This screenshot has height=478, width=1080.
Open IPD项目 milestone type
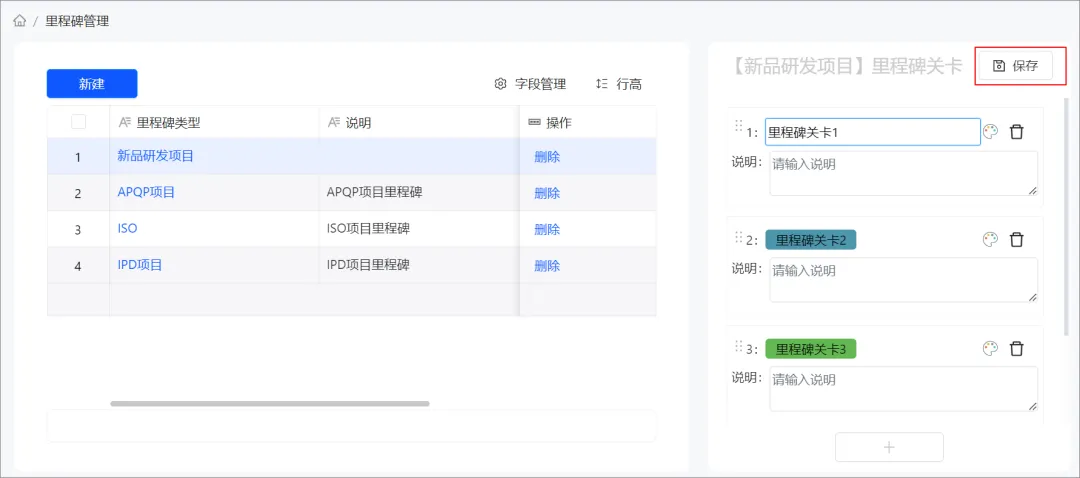140,264
